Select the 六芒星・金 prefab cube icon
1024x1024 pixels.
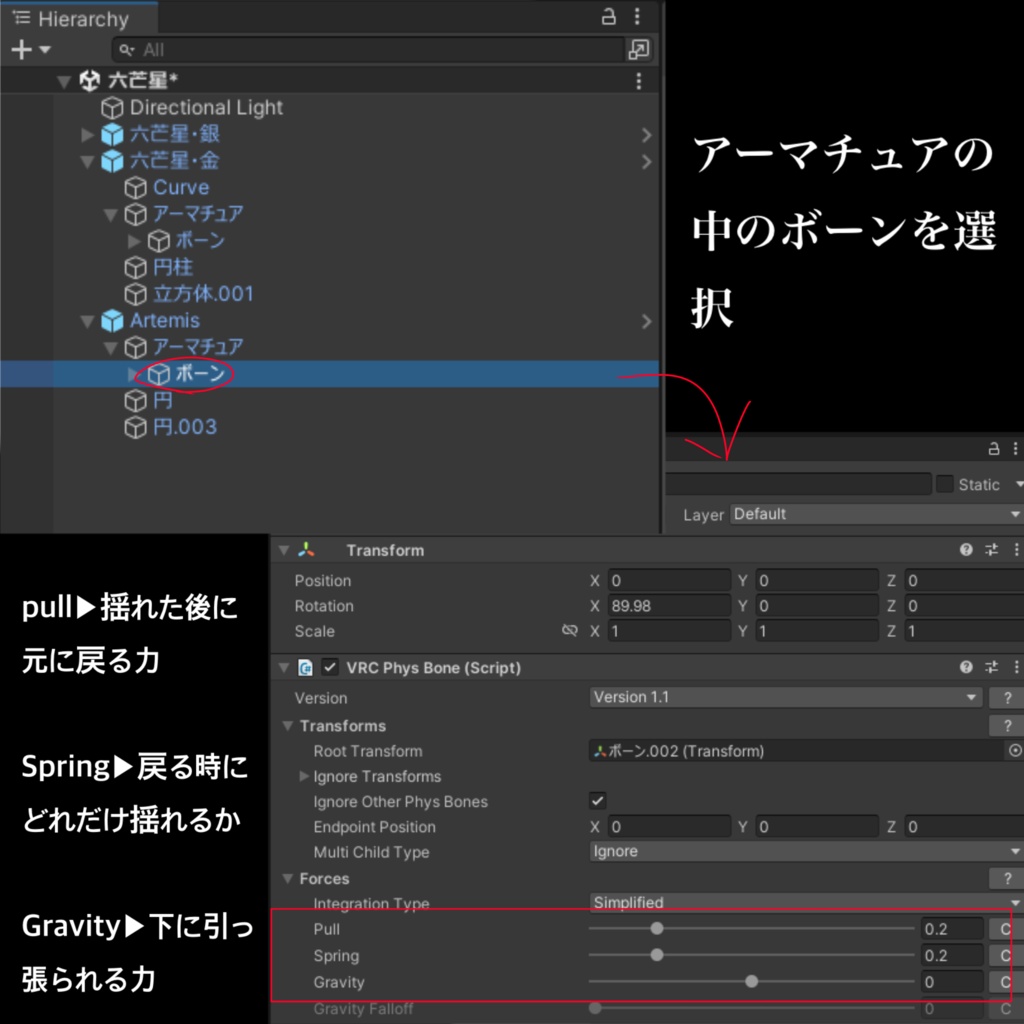tap(112, 161)
